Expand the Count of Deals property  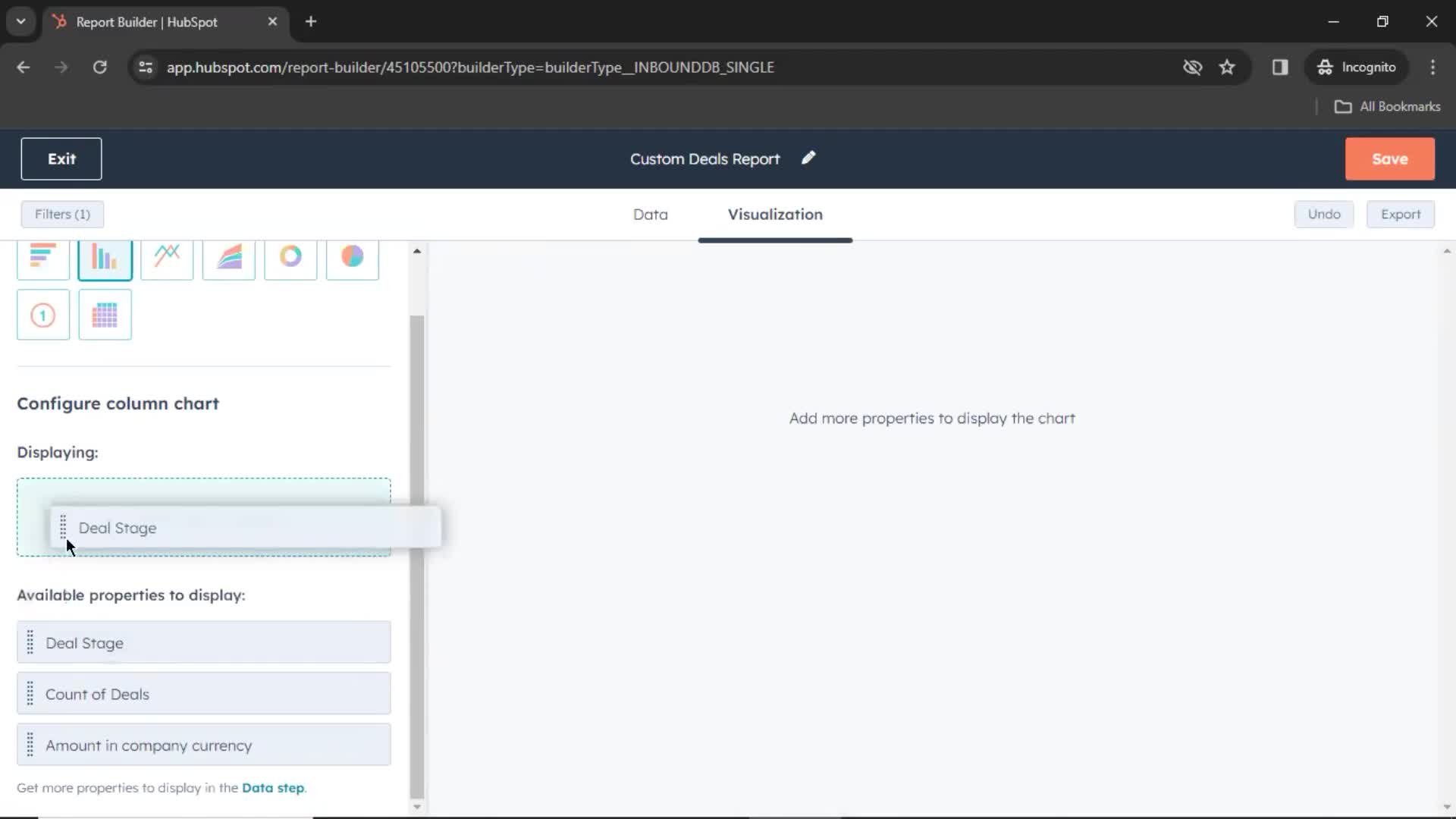(203, 693)
